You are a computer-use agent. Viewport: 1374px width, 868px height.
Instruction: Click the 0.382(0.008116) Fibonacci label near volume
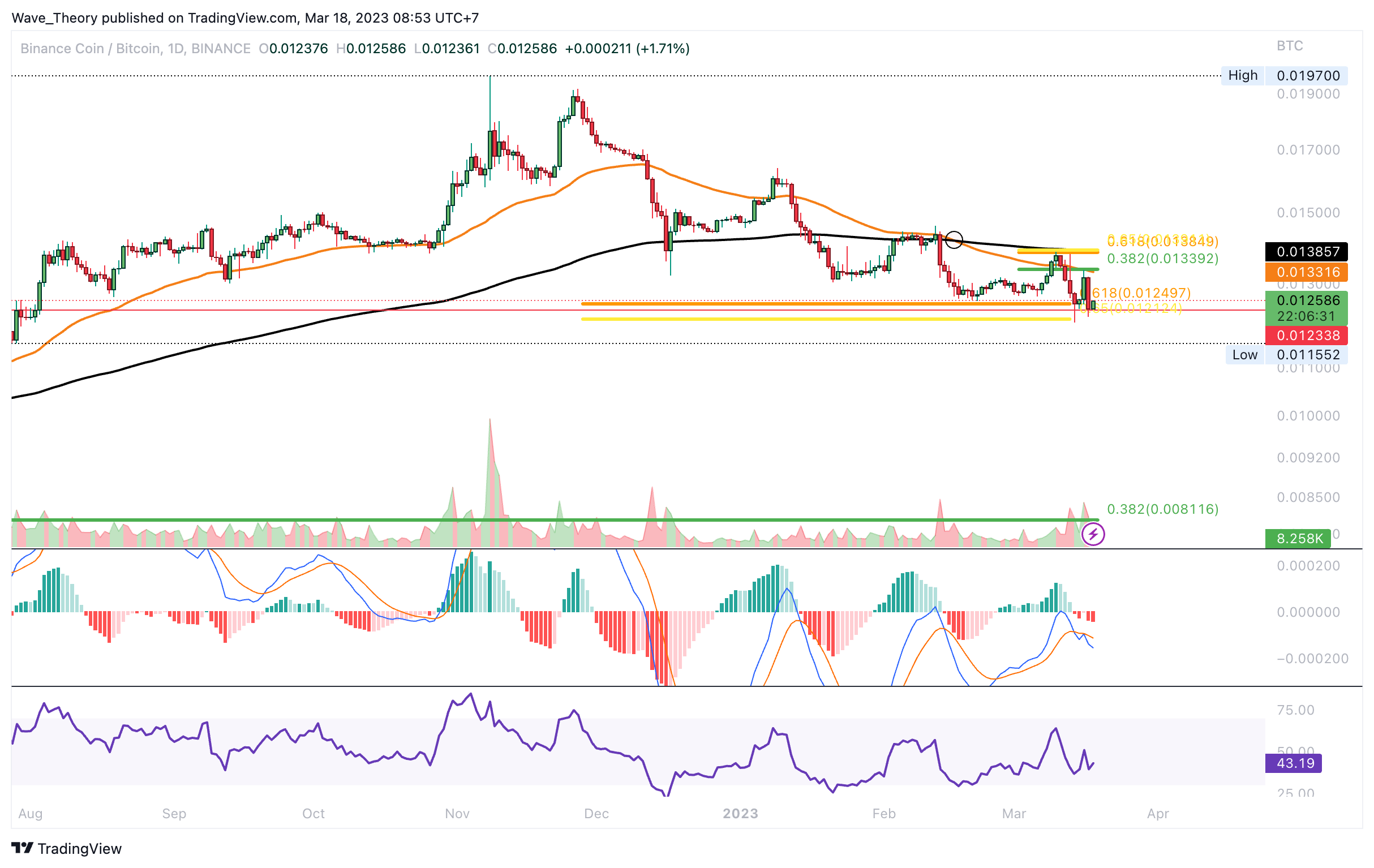click(x=1162, y=509)
